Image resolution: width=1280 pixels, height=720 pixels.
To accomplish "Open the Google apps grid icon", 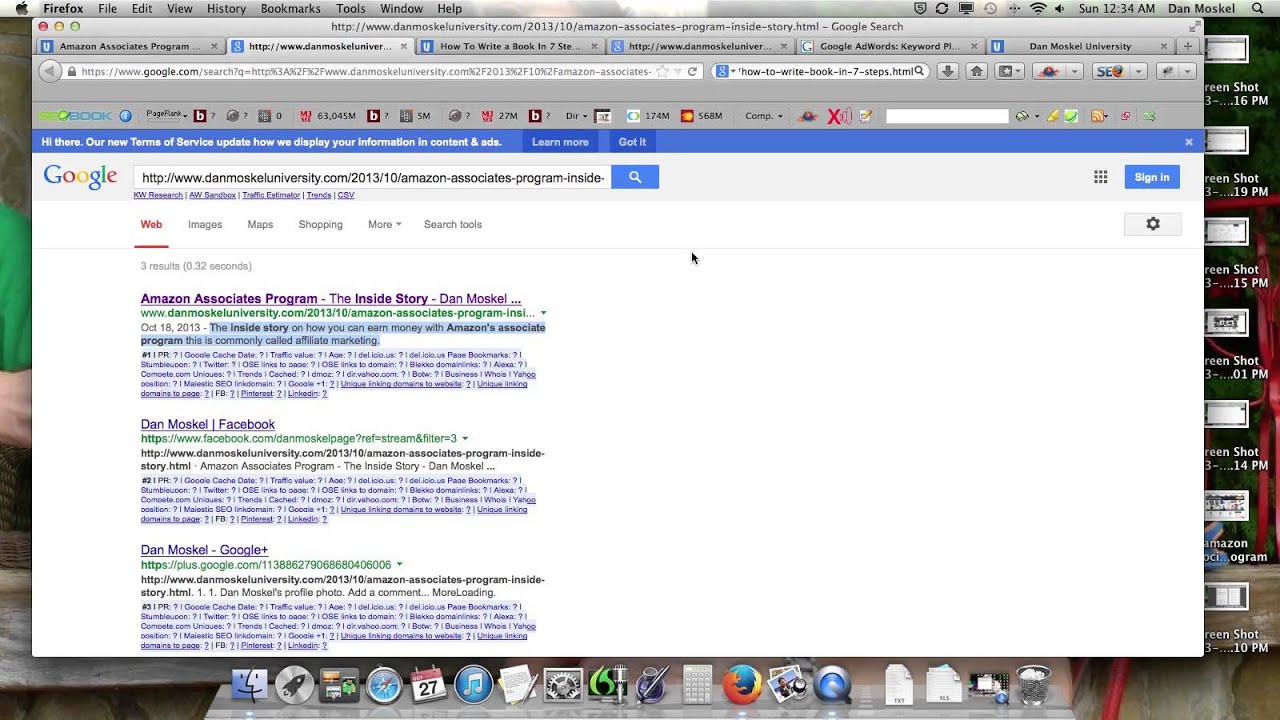I will (x=1100, y=177).
